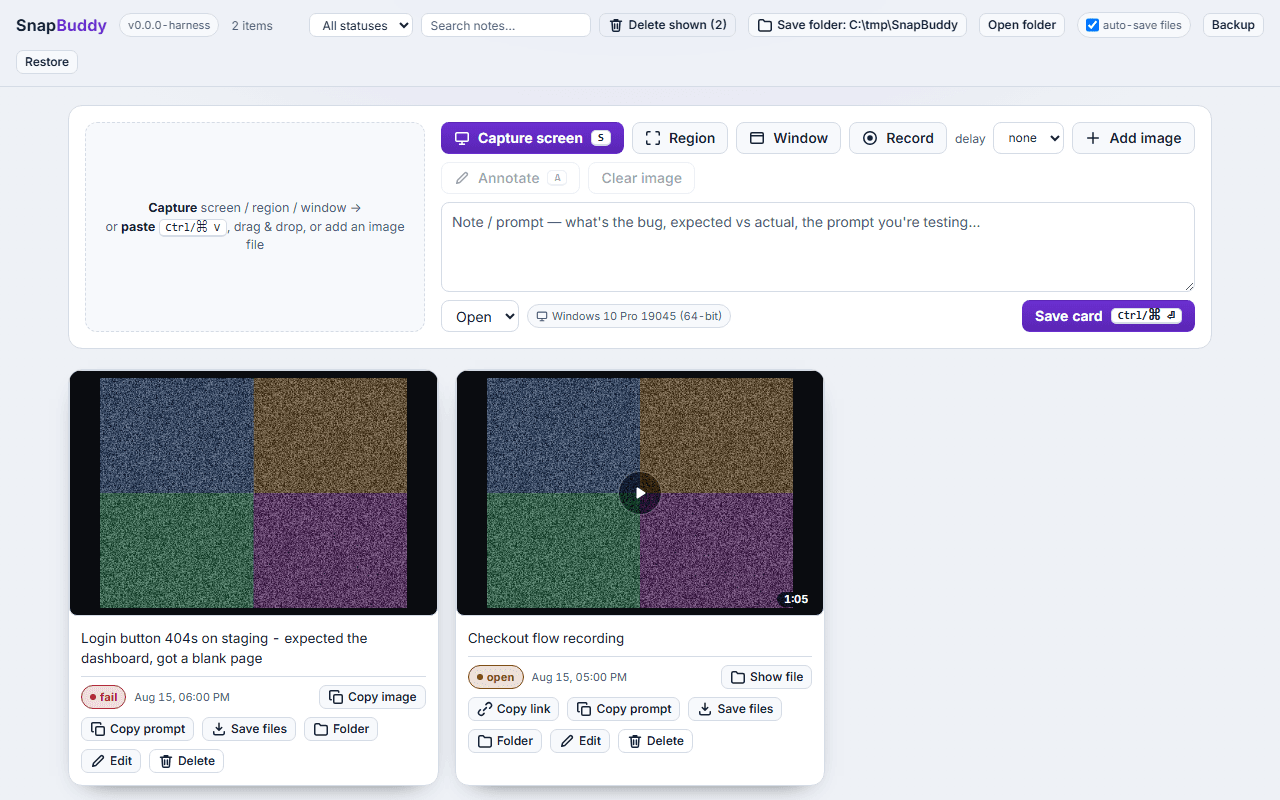Open the status dropdown showing Open
This screenshot has height=800, width=1280.
(480, 316)
